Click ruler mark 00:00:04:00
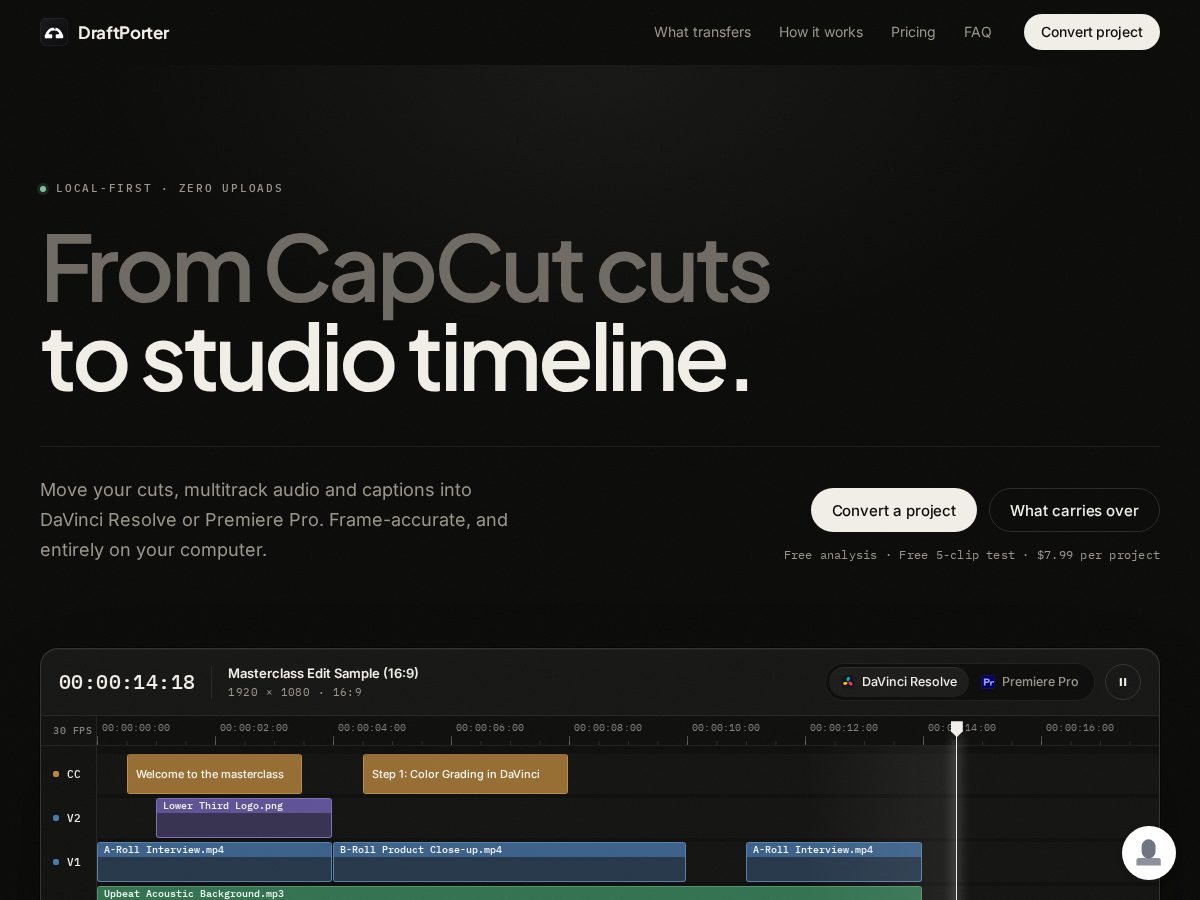This screenshot has width=1200, height=900. point(372,728)
